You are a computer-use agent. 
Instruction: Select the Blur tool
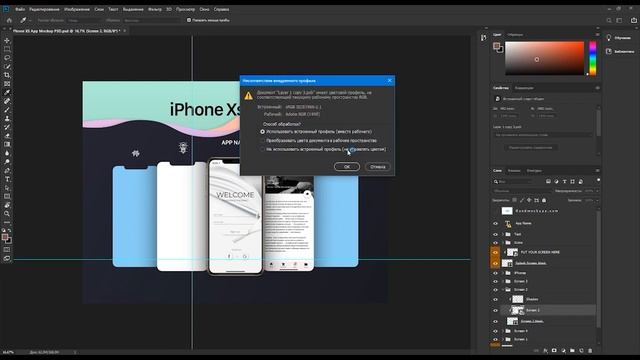click(7, 153)
